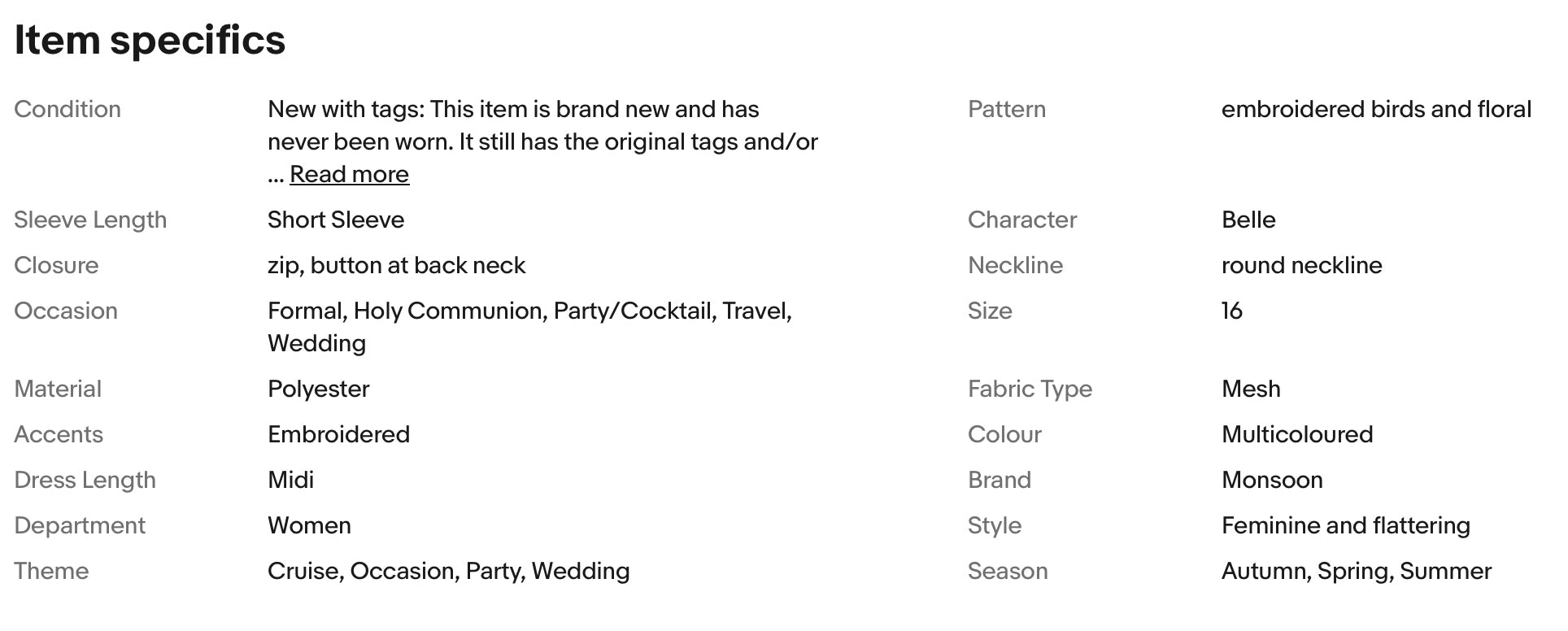Click the Theme value listing Cruise
Image resolution: width=1568 pixels, height=631 pixels.
[448, 572]
